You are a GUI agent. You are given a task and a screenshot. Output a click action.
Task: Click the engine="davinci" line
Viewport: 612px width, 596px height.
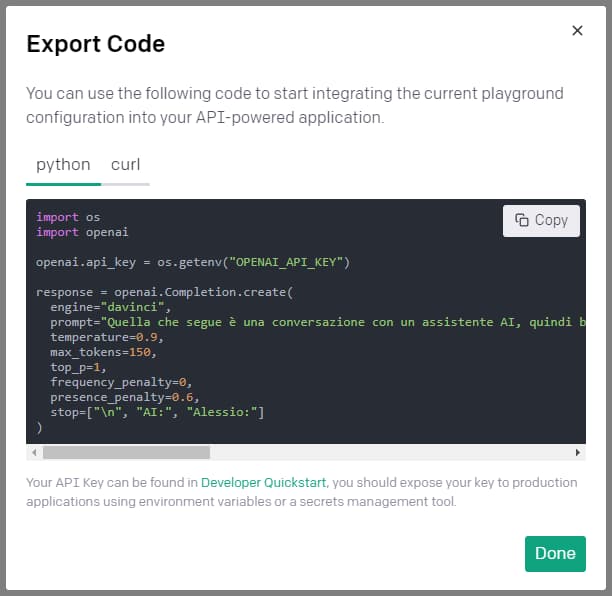(103, 307)
